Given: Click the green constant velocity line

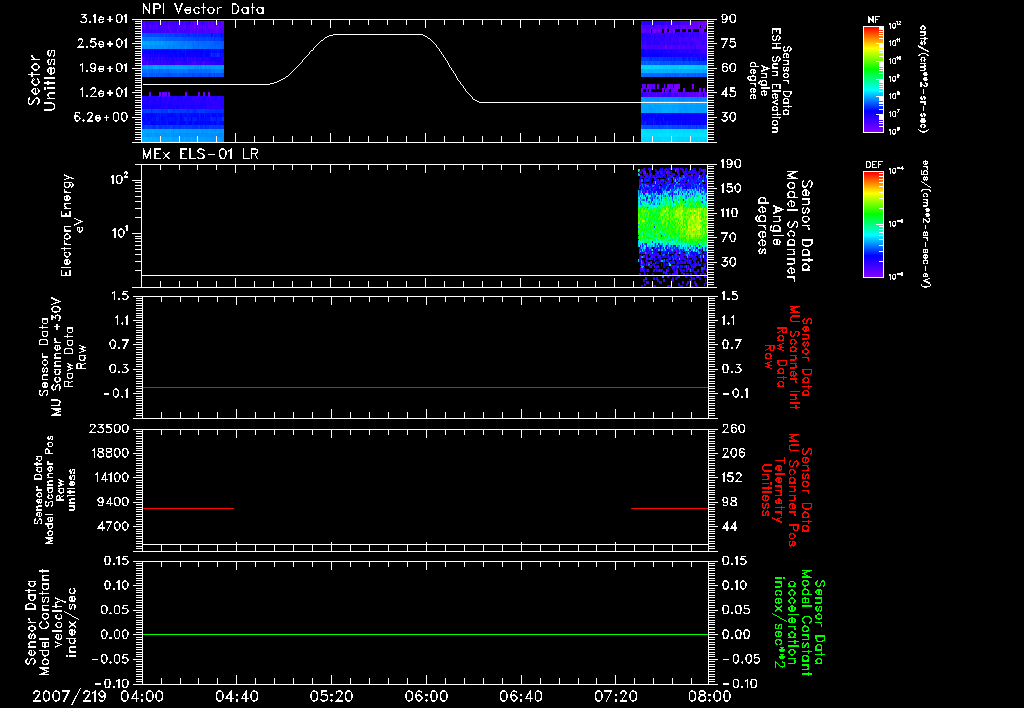Looking at the screenshot, I should point(425,634).
